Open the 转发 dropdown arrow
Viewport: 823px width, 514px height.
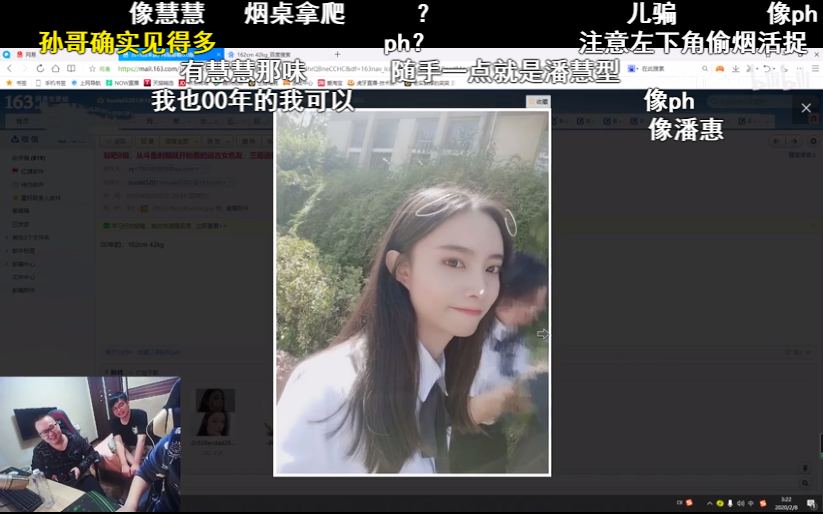click(227, 141)
